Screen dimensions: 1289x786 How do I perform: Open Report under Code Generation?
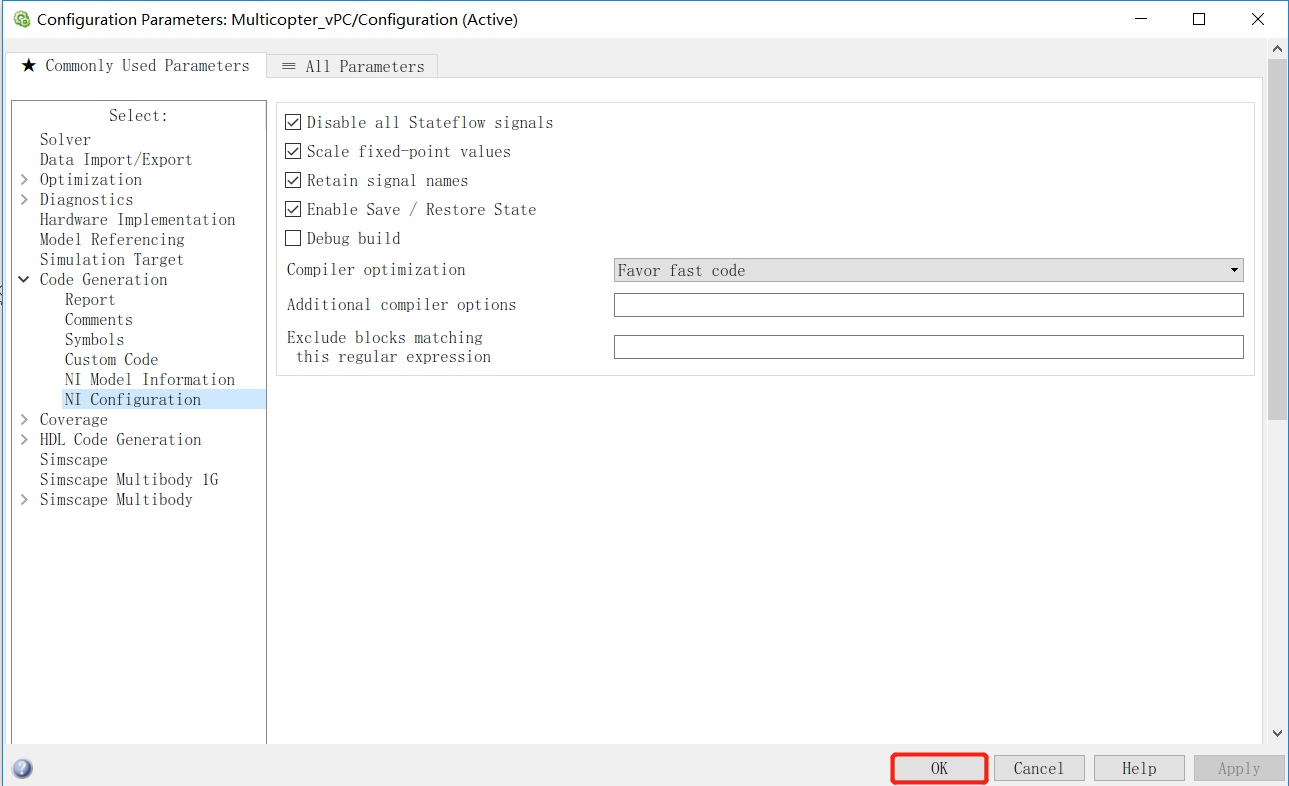point(90,300)
